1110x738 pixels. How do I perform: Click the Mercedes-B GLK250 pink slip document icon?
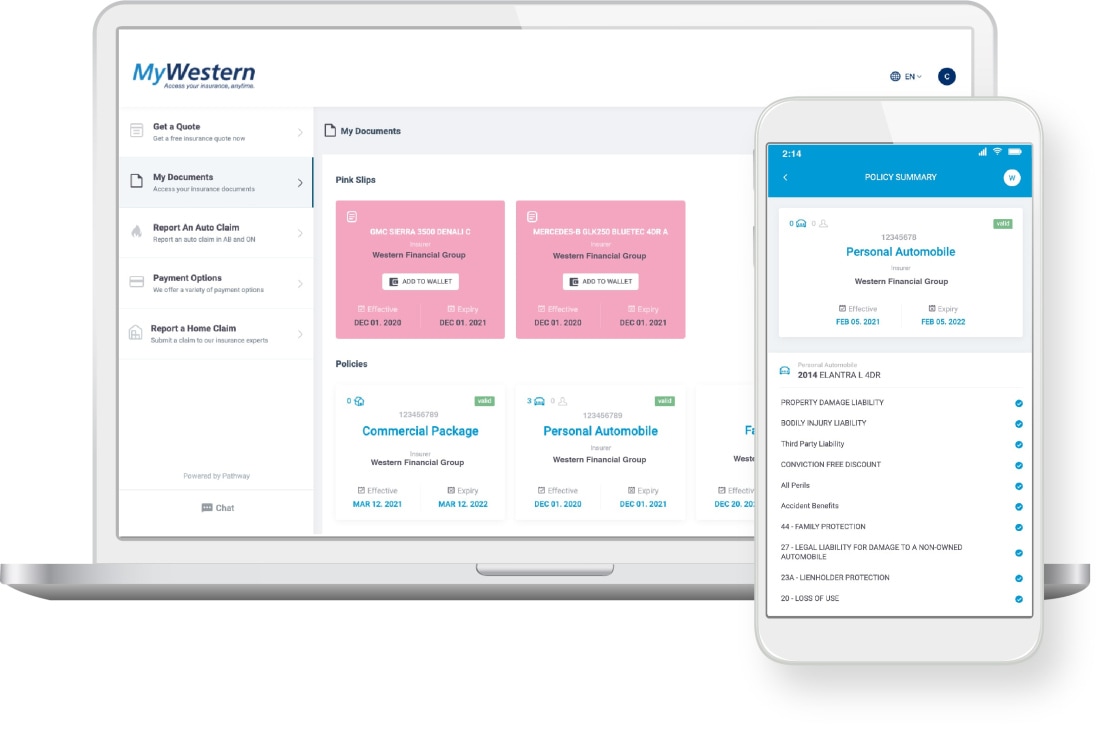click(x=532, y=217)
